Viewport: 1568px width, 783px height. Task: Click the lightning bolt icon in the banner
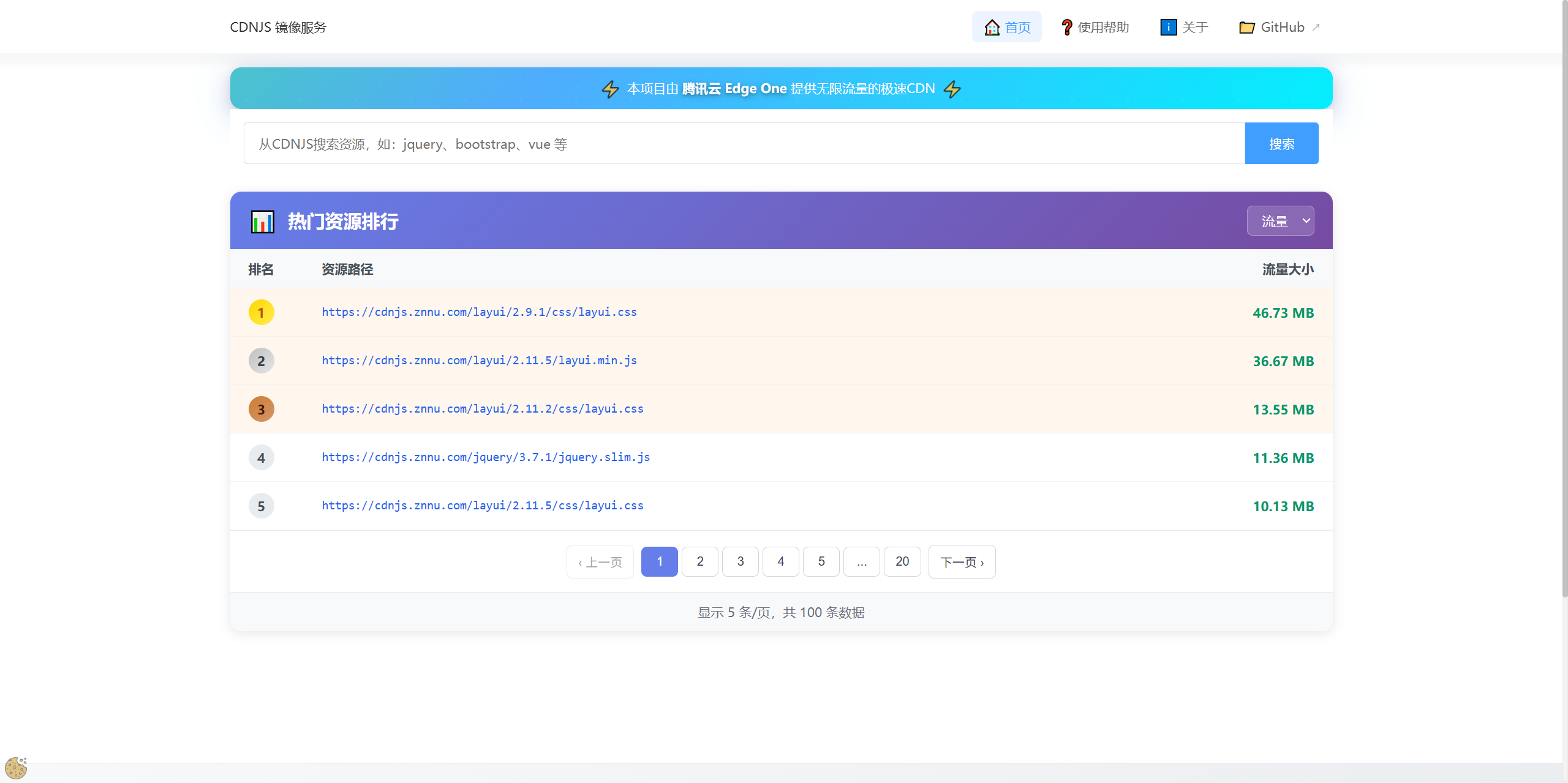[x=610, y=88]
